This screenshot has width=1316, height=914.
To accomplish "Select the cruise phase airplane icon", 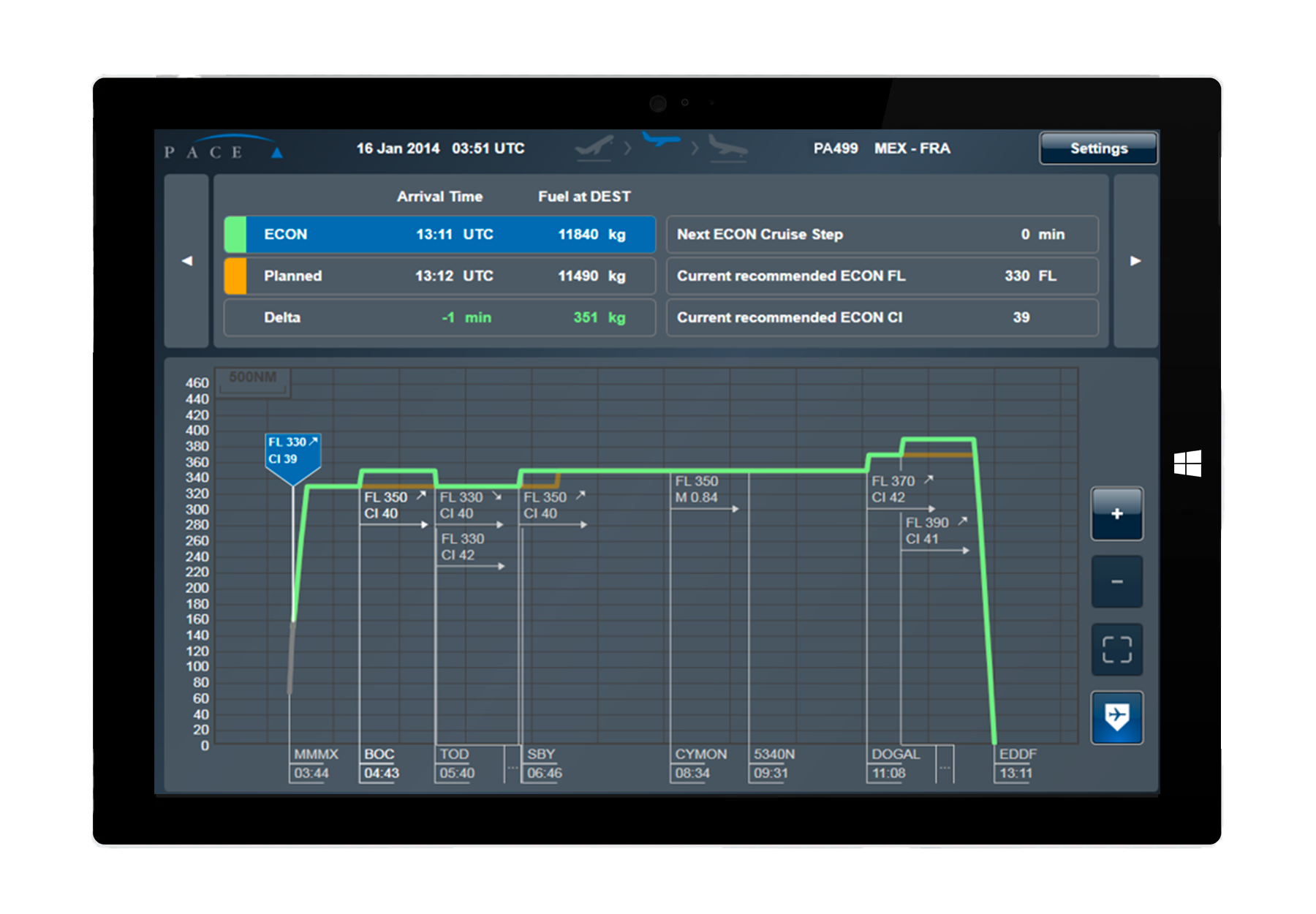I will (x=661, y=140).
